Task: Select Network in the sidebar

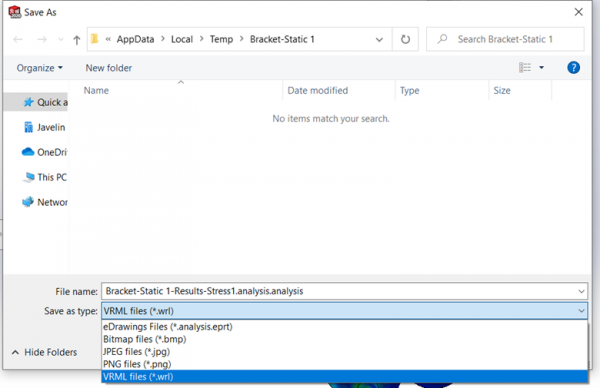Action: tap(44, 202)
